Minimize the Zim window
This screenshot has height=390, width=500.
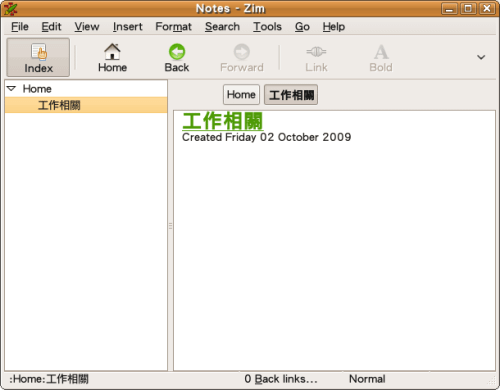(x=449, y=9)
